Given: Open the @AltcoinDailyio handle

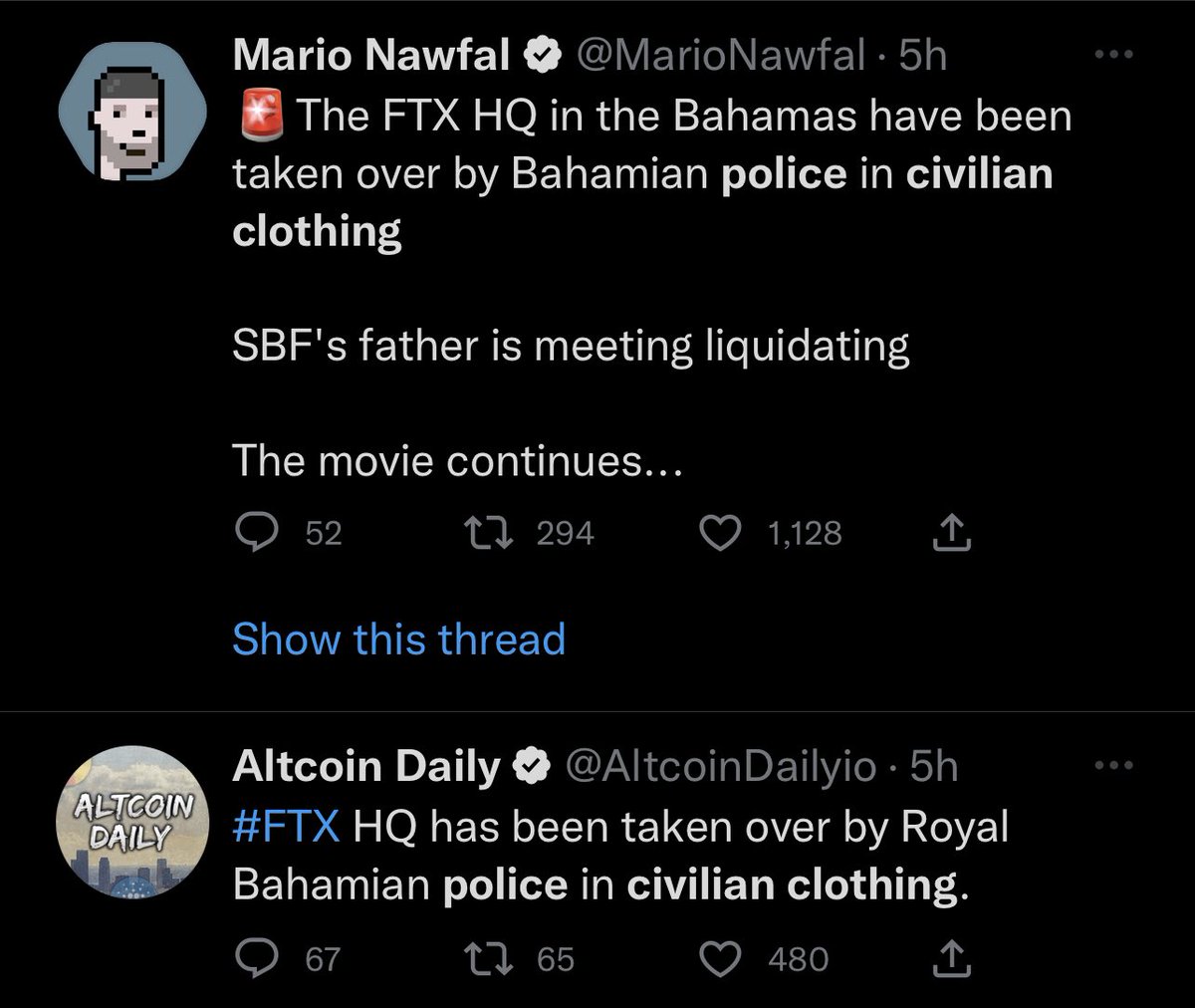Looking at the screenshot, I should (x=721, y=766).
